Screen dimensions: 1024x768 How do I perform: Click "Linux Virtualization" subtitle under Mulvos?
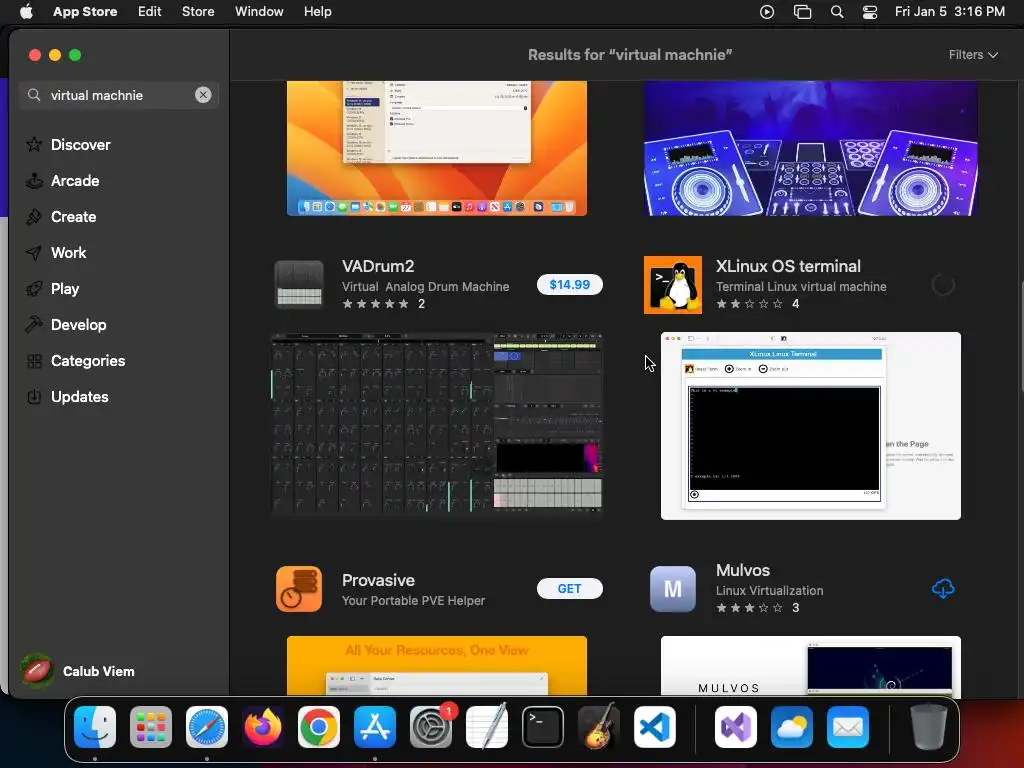769,590
